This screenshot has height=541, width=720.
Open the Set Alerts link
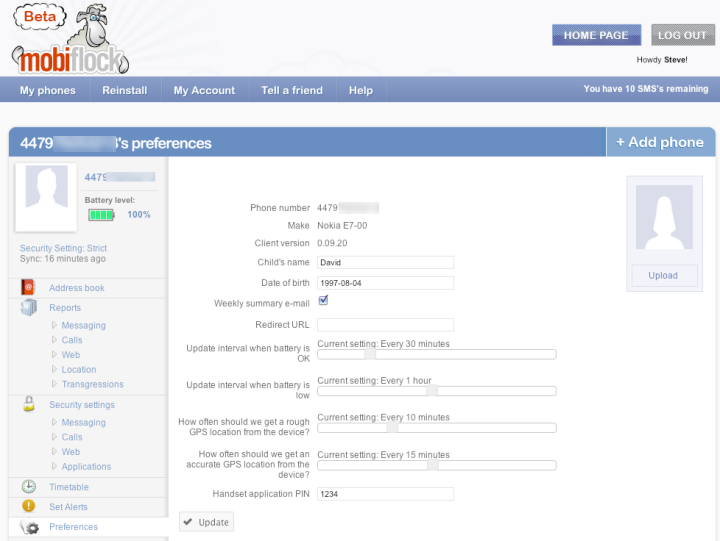click(x=68, y=507)
